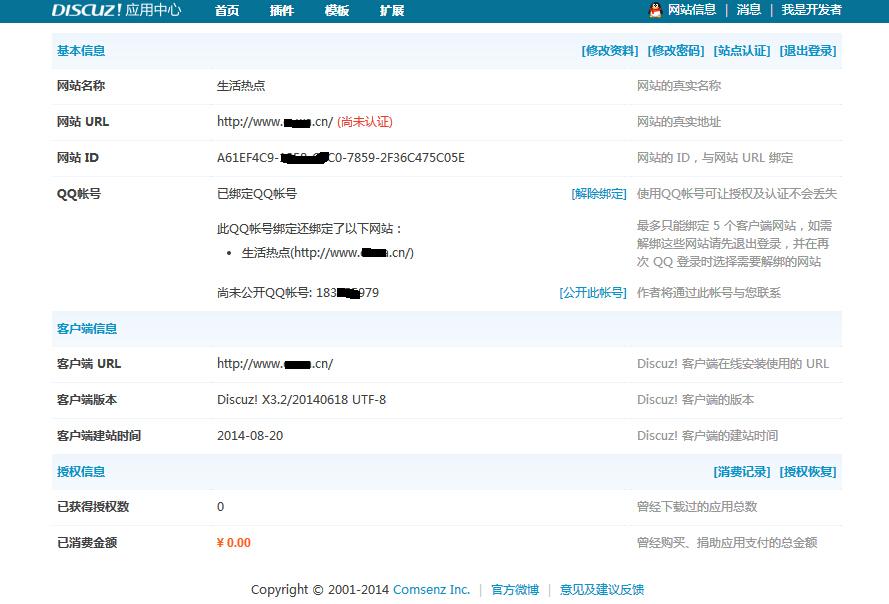This screenshot has width=889, height=604.
Task: Open the 首页 menu item
Action: pyautogui.click(x=227, y=11)
